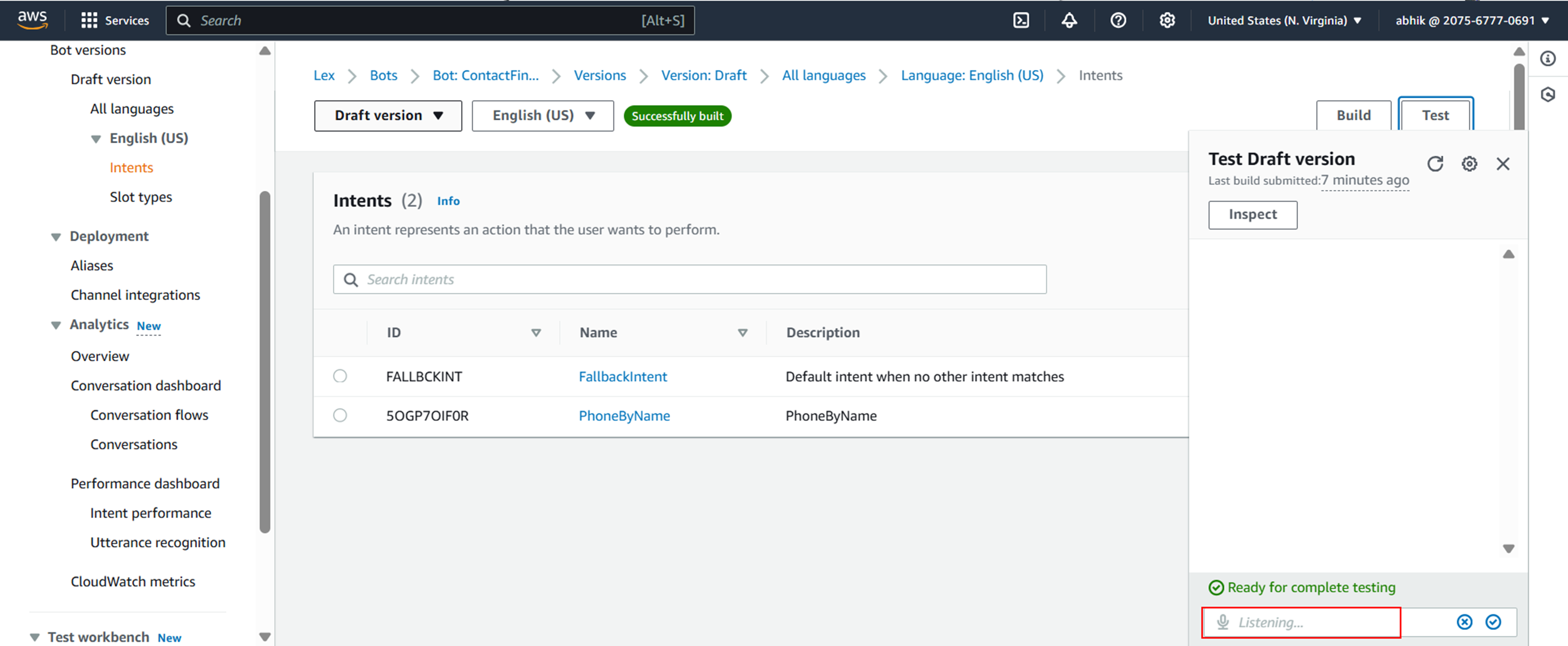The width and height of the screenshot is (1568, 646).
Task: Go to Version: Draft breadcrumb
Action: pyautogui.click(x=704, y=75)
